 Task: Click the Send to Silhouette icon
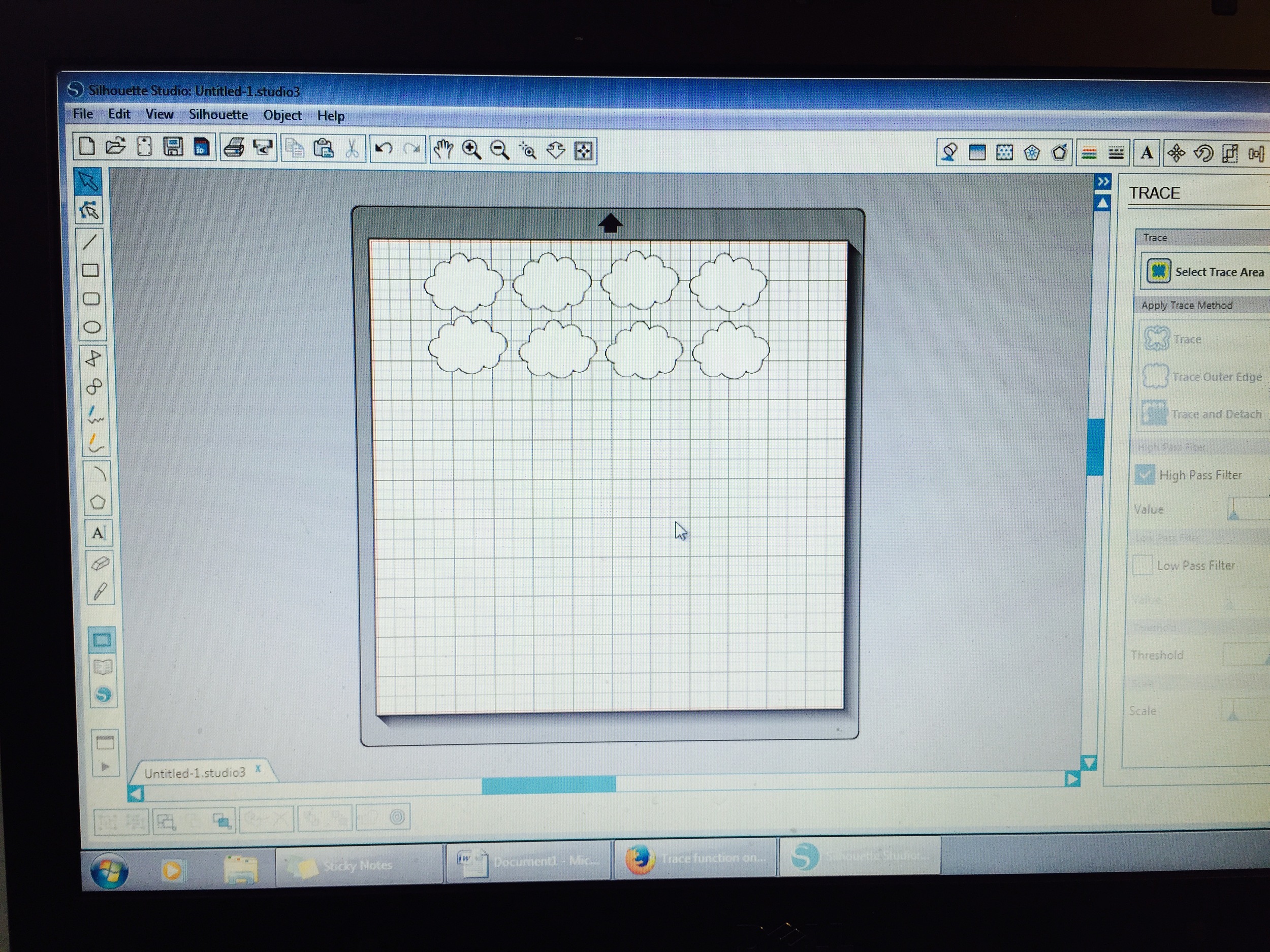[263, 149]
